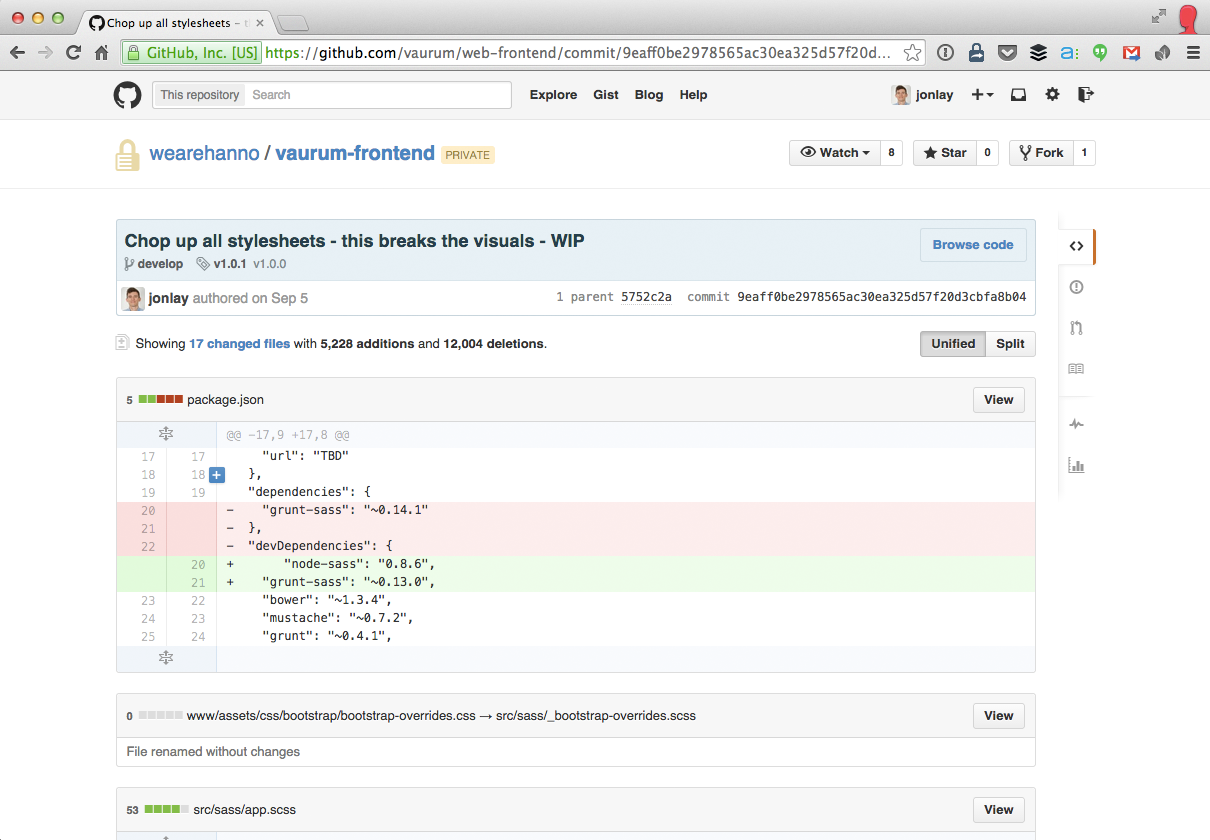Open the GitHub Octocat home logo

click(x=127, y=95)
